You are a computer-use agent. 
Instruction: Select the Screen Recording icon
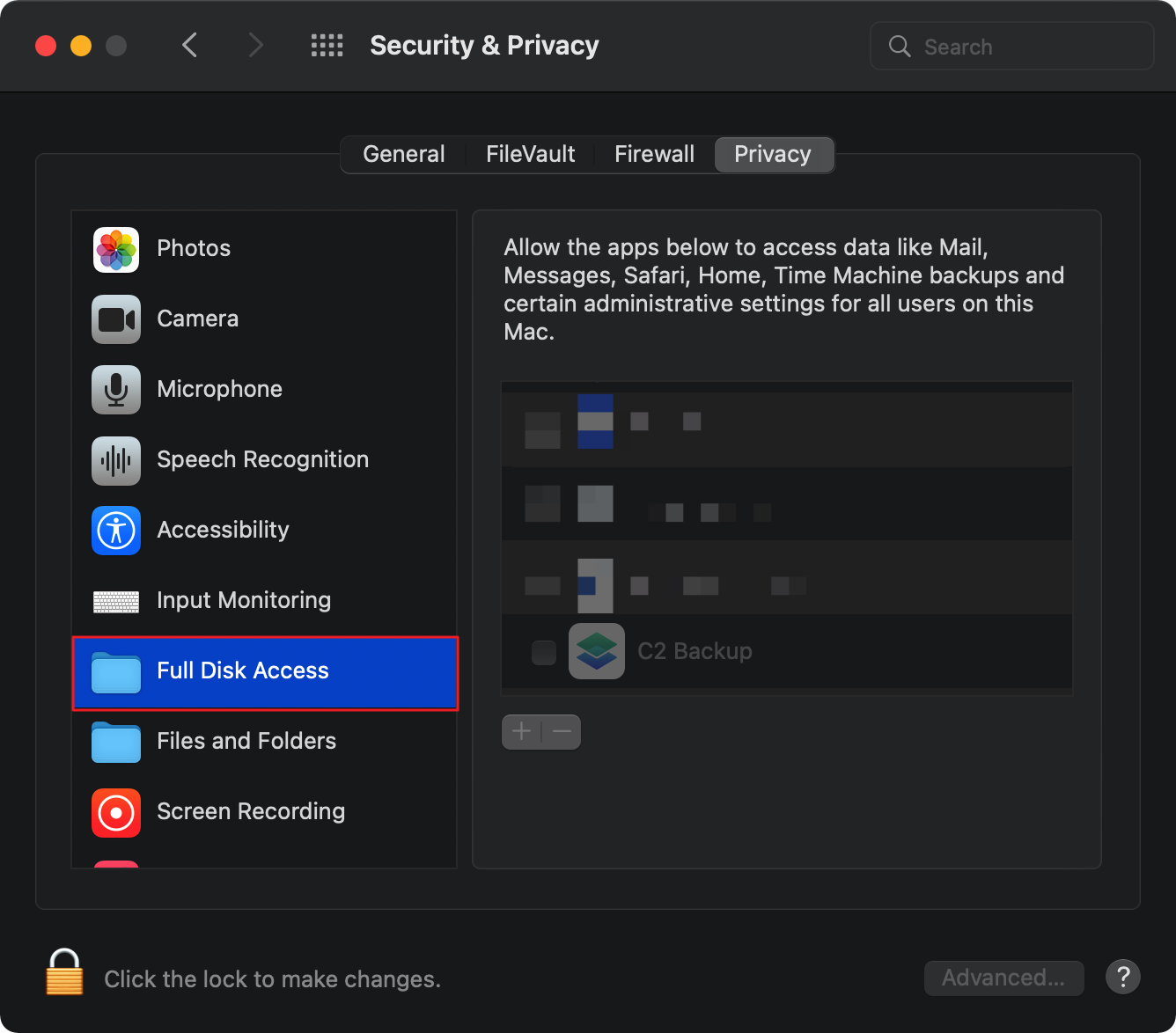click(x=115, y=812)
